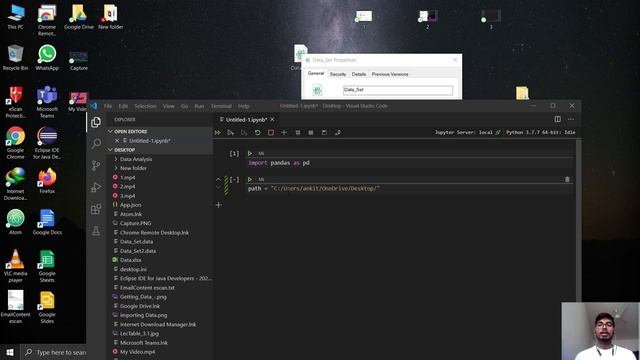Open the Explorer view in activity bar

[96, 122]
